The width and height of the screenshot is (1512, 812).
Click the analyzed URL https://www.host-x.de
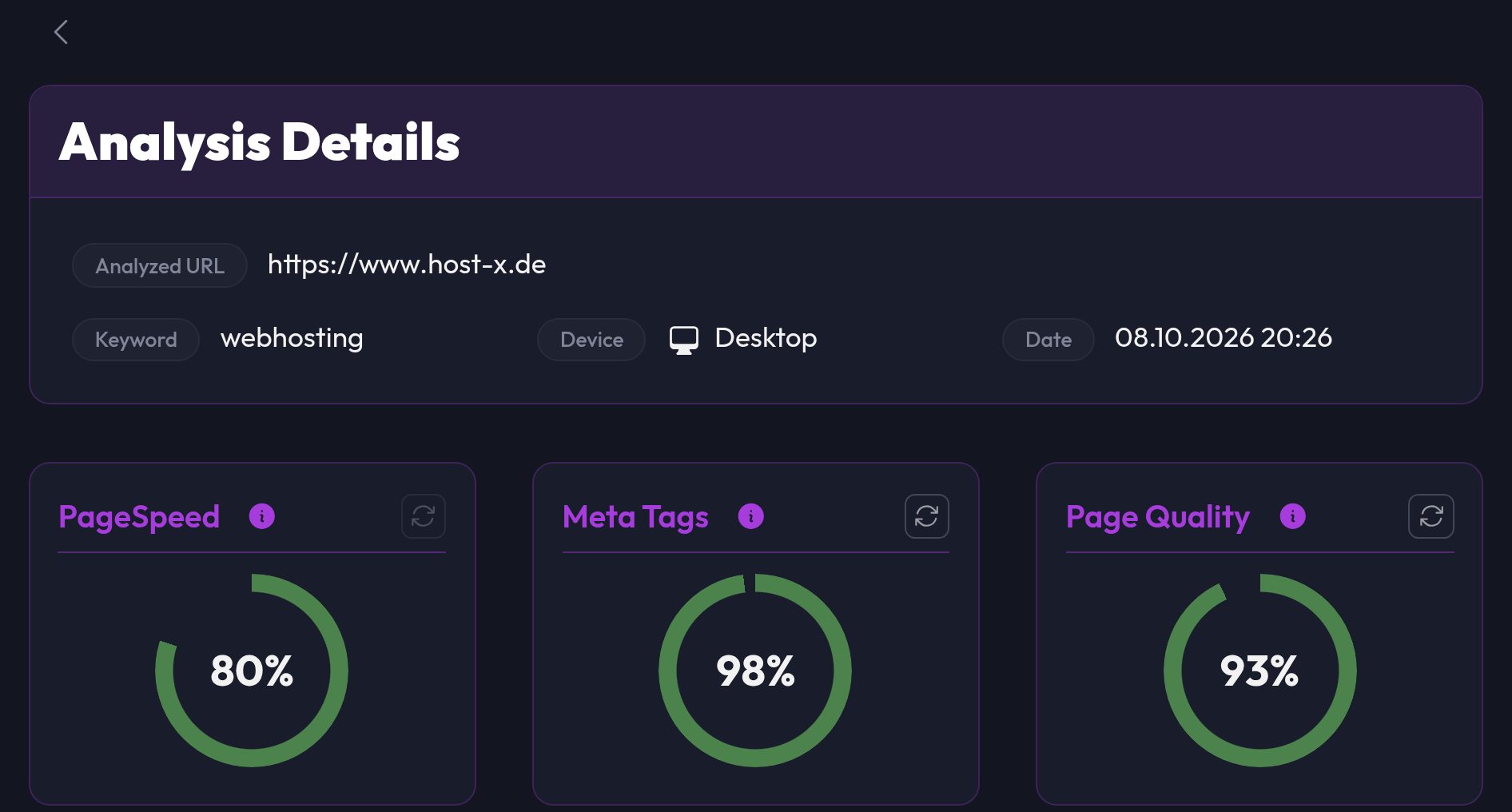[x=407, y=265]
